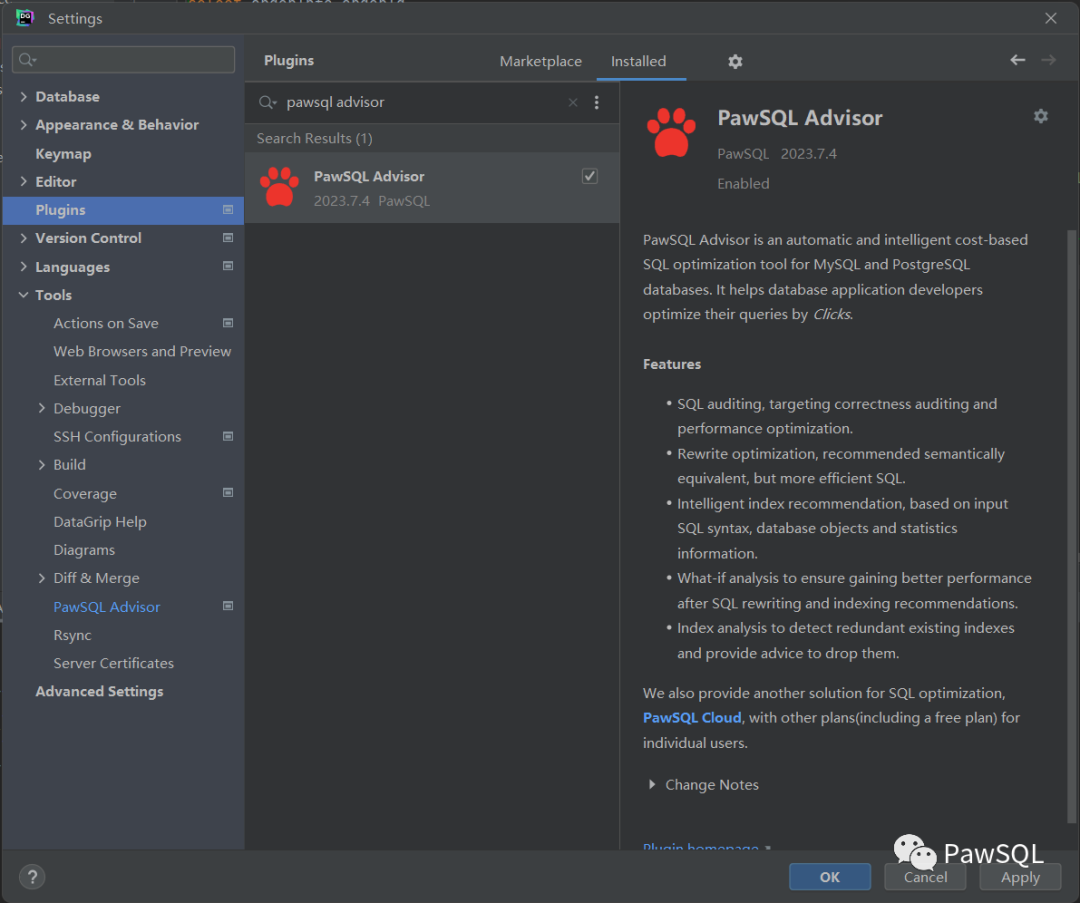Switch to the Marketplace tab
Image resolution: width=1080 pixels, height=903 pixels.
540,61
